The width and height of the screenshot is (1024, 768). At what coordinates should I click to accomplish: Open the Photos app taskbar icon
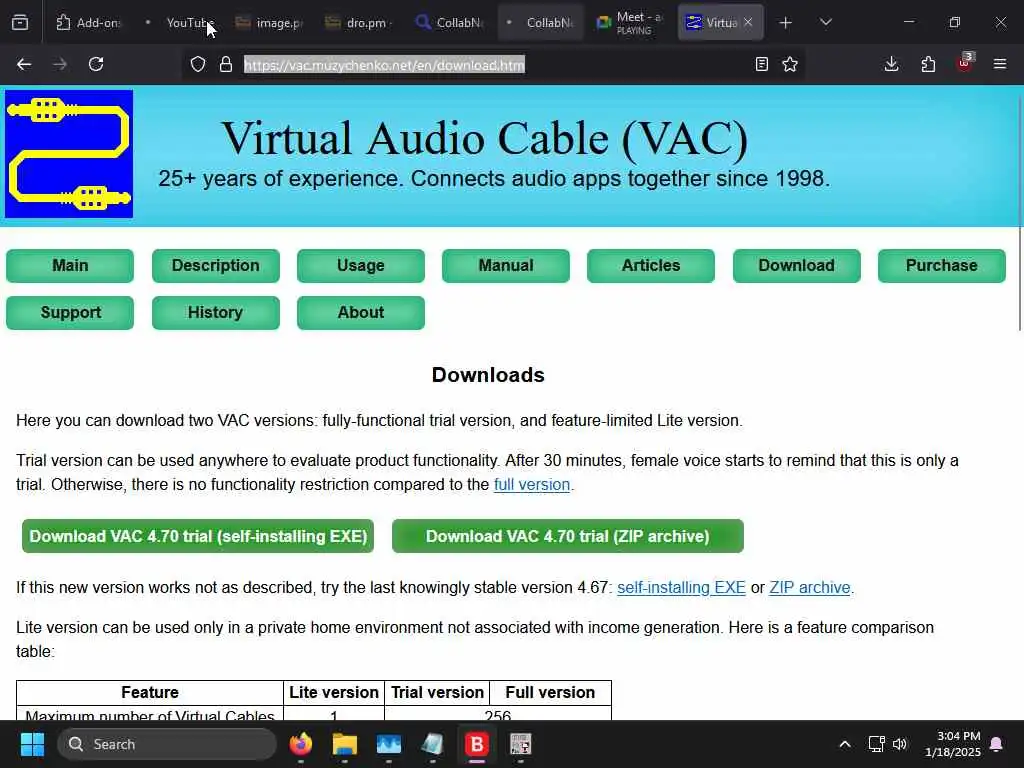tap(389, 744)
